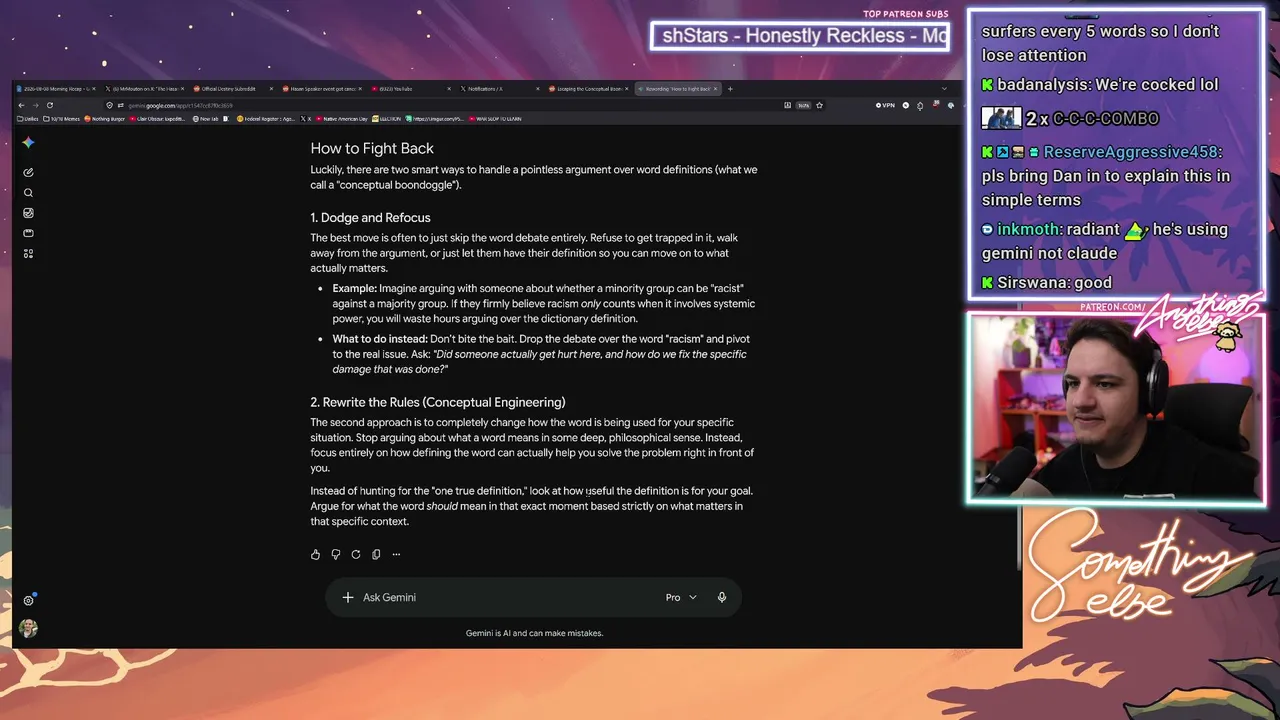Open the Native American Day bookmark
The width and height of the screenshot is (1280, 720).
pos(342,119)
